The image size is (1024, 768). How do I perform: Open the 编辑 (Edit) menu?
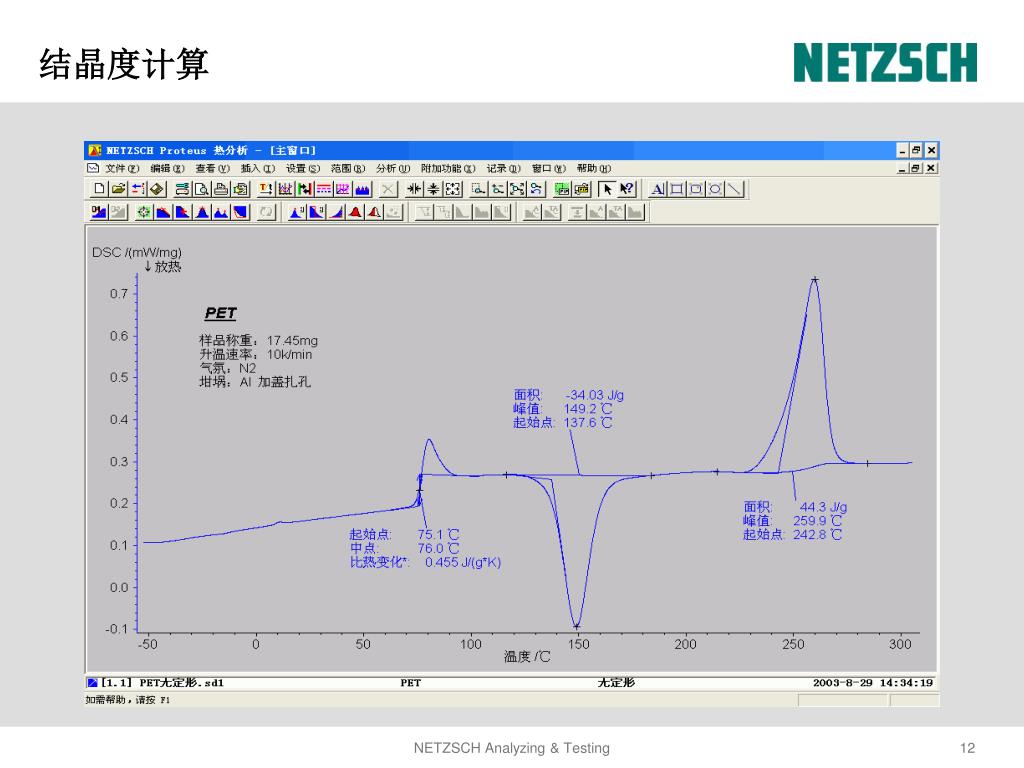point(167,168)
